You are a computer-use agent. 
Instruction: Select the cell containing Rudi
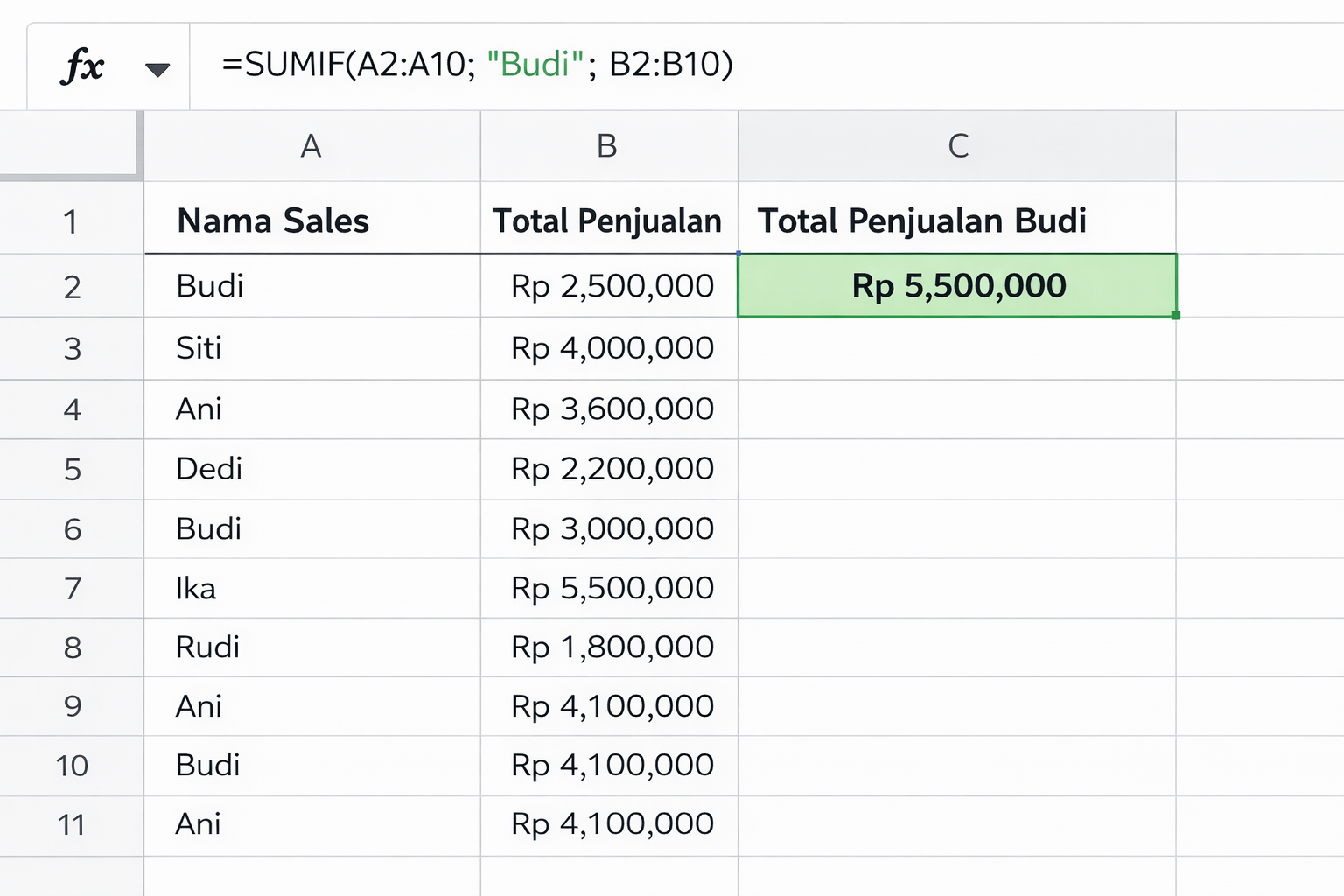207,647
